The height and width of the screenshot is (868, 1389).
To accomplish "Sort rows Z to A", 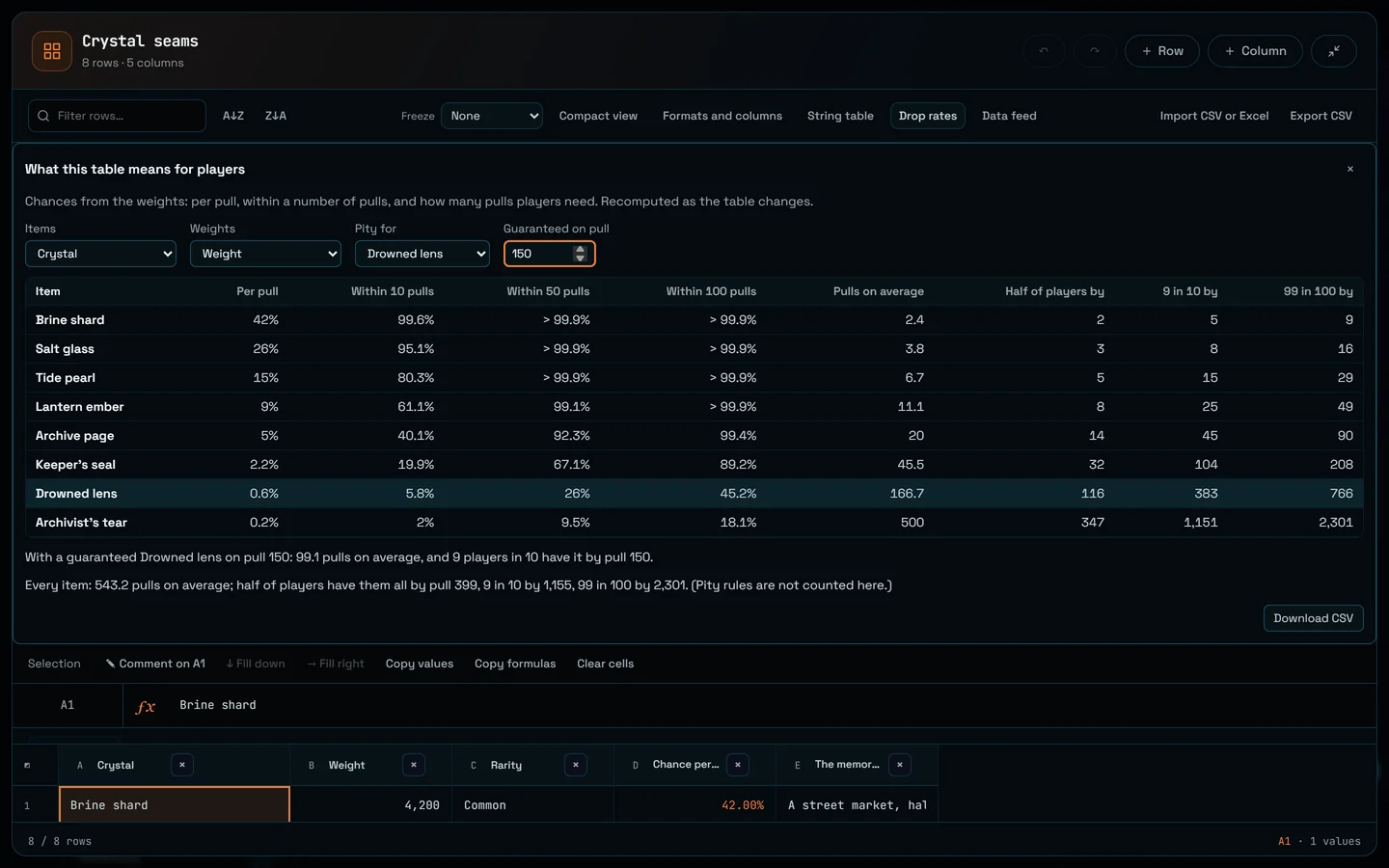I will 276,116.
